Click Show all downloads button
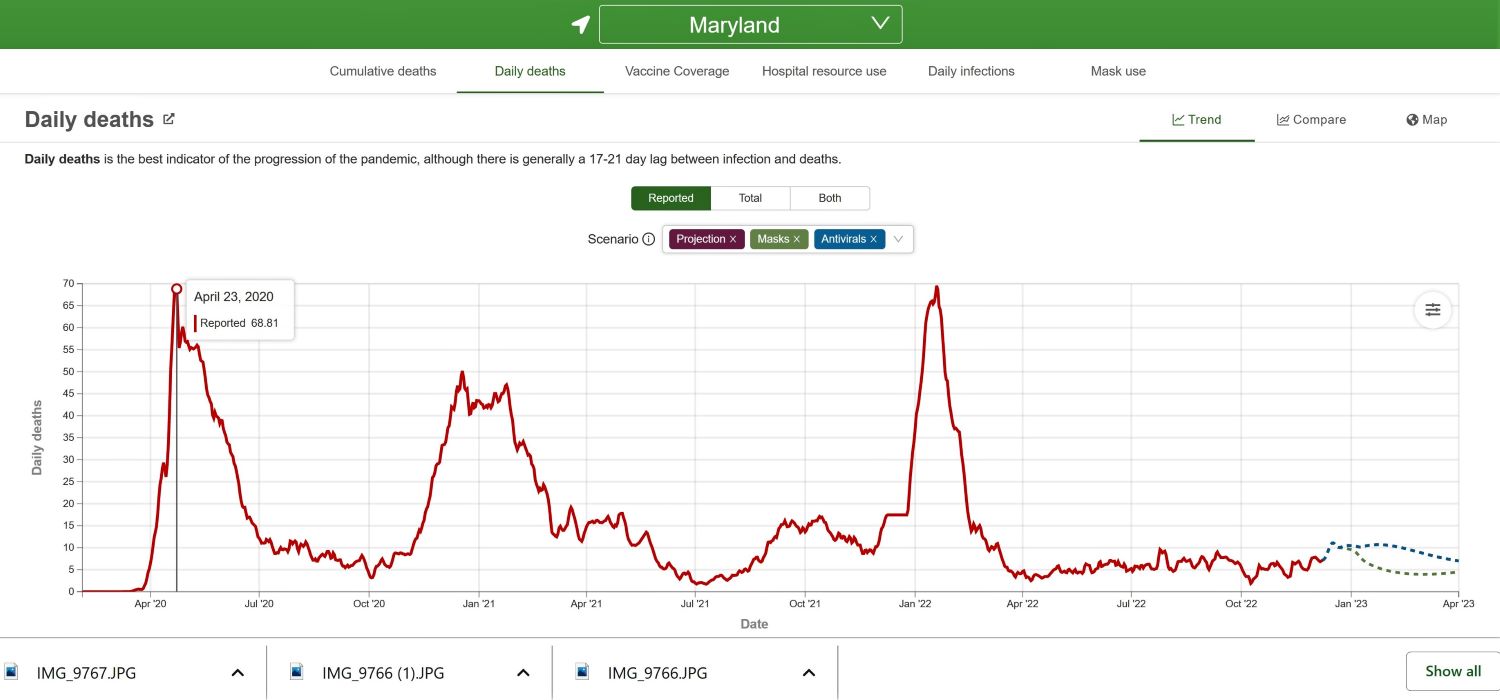Screen dimensions: 1500x700 [x=1452, y=671]
